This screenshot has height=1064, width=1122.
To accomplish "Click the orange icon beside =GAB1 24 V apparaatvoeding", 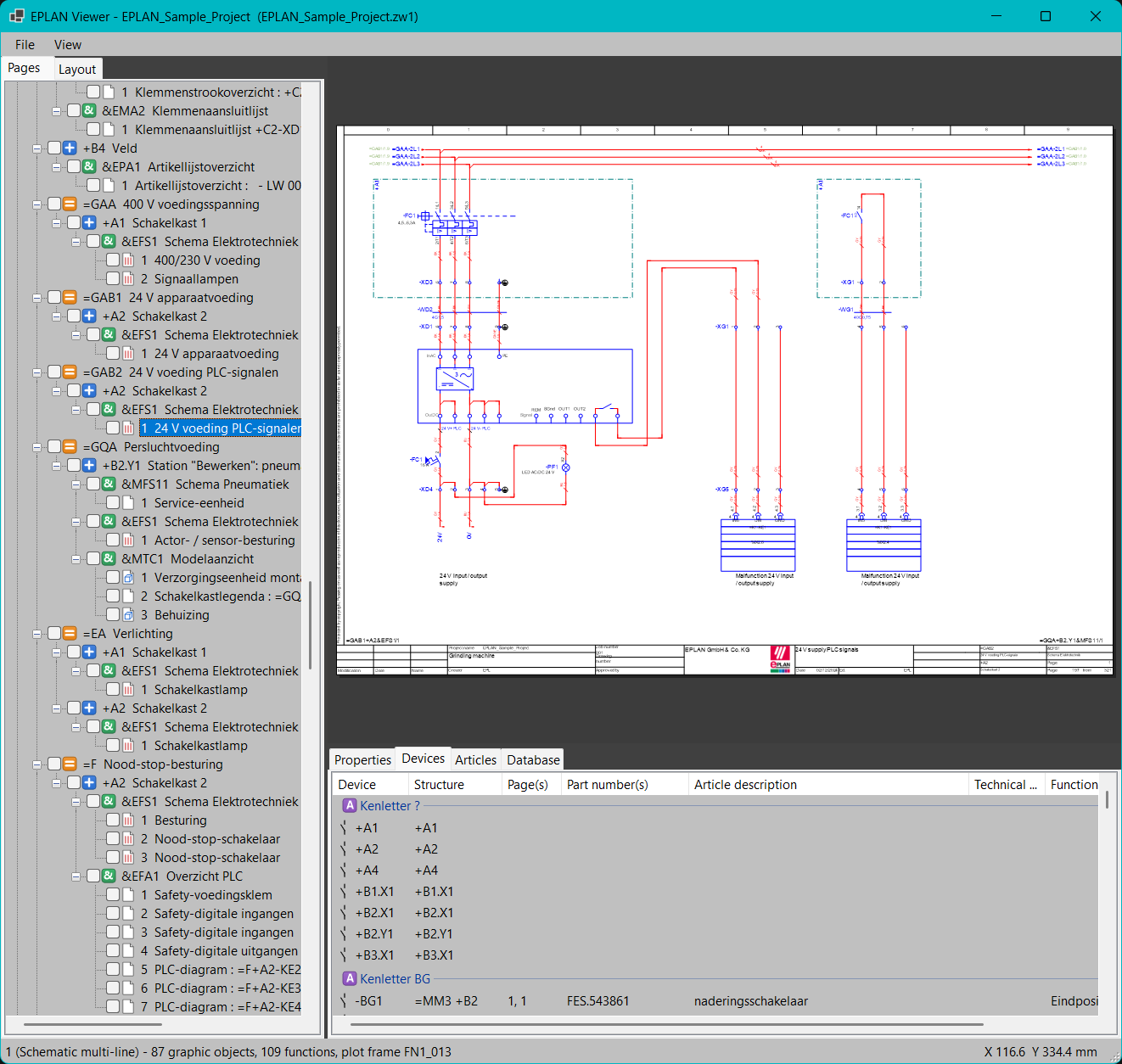I will pyautogui.click(x=70, y=298).
